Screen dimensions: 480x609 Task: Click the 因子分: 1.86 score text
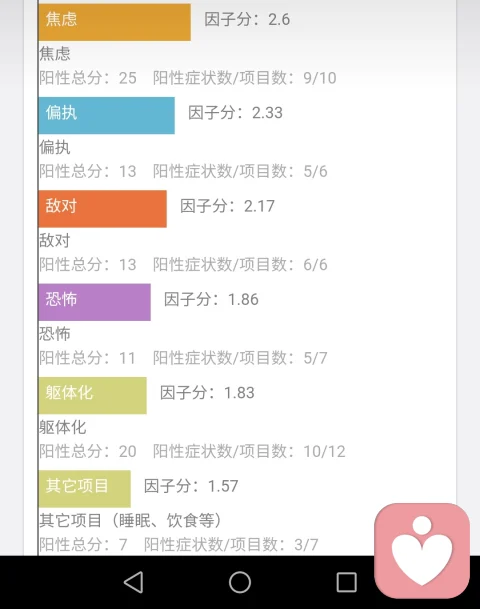211,299
